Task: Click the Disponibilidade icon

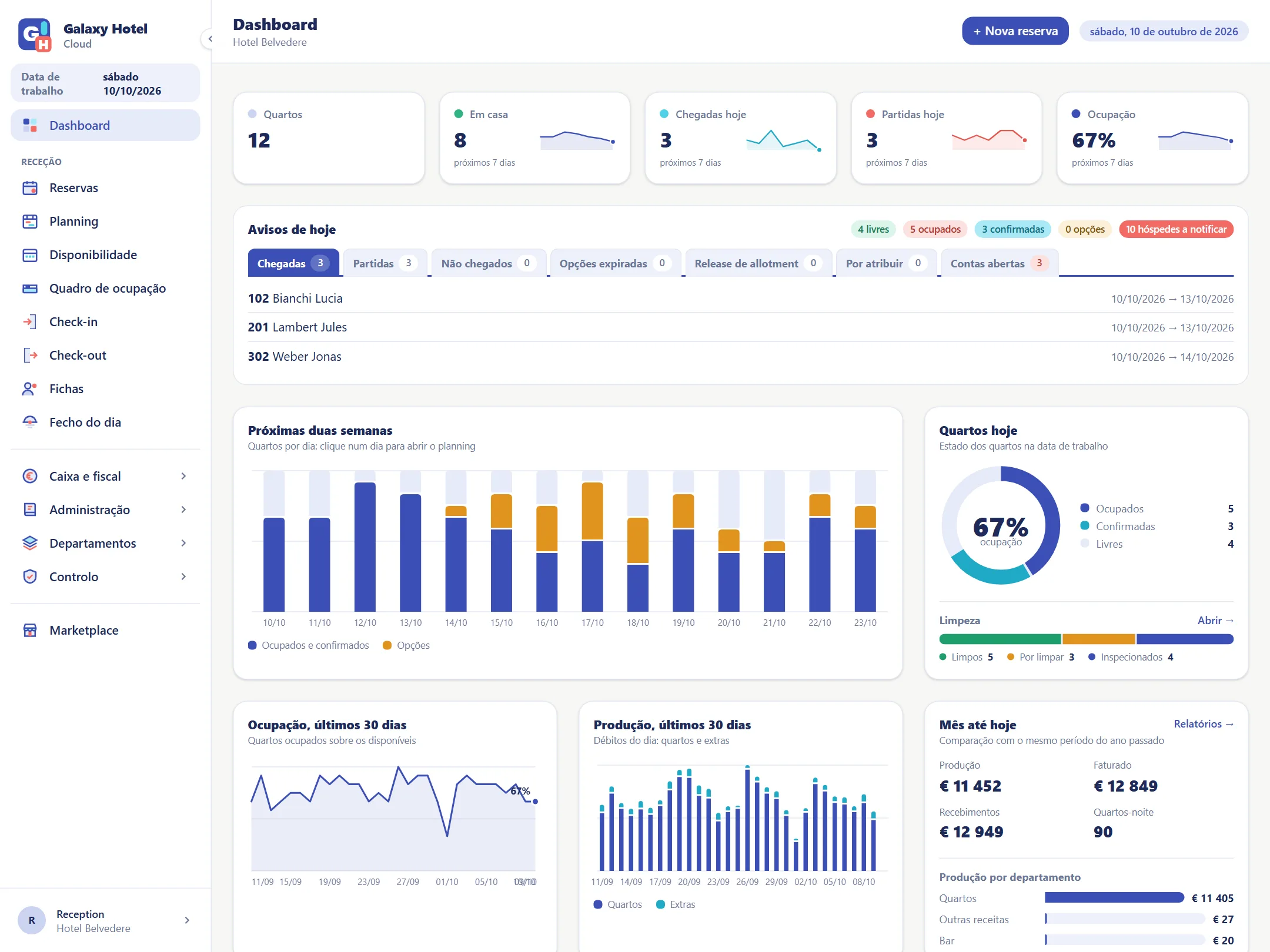Action: click(x=30, y=255)
